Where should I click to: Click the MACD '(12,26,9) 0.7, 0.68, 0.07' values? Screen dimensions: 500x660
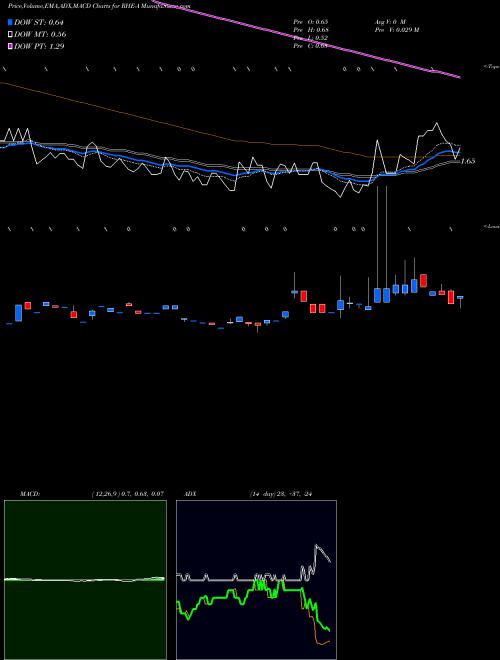pos(128,494)
